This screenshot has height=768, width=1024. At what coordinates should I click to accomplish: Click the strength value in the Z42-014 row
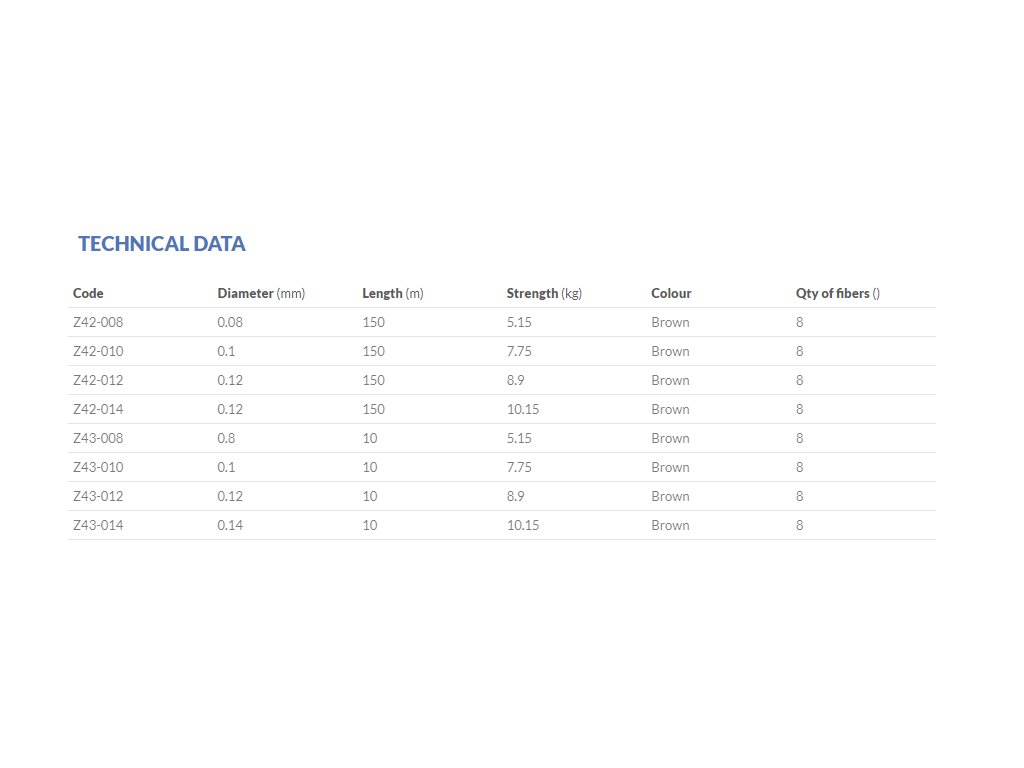click(523, 410)
